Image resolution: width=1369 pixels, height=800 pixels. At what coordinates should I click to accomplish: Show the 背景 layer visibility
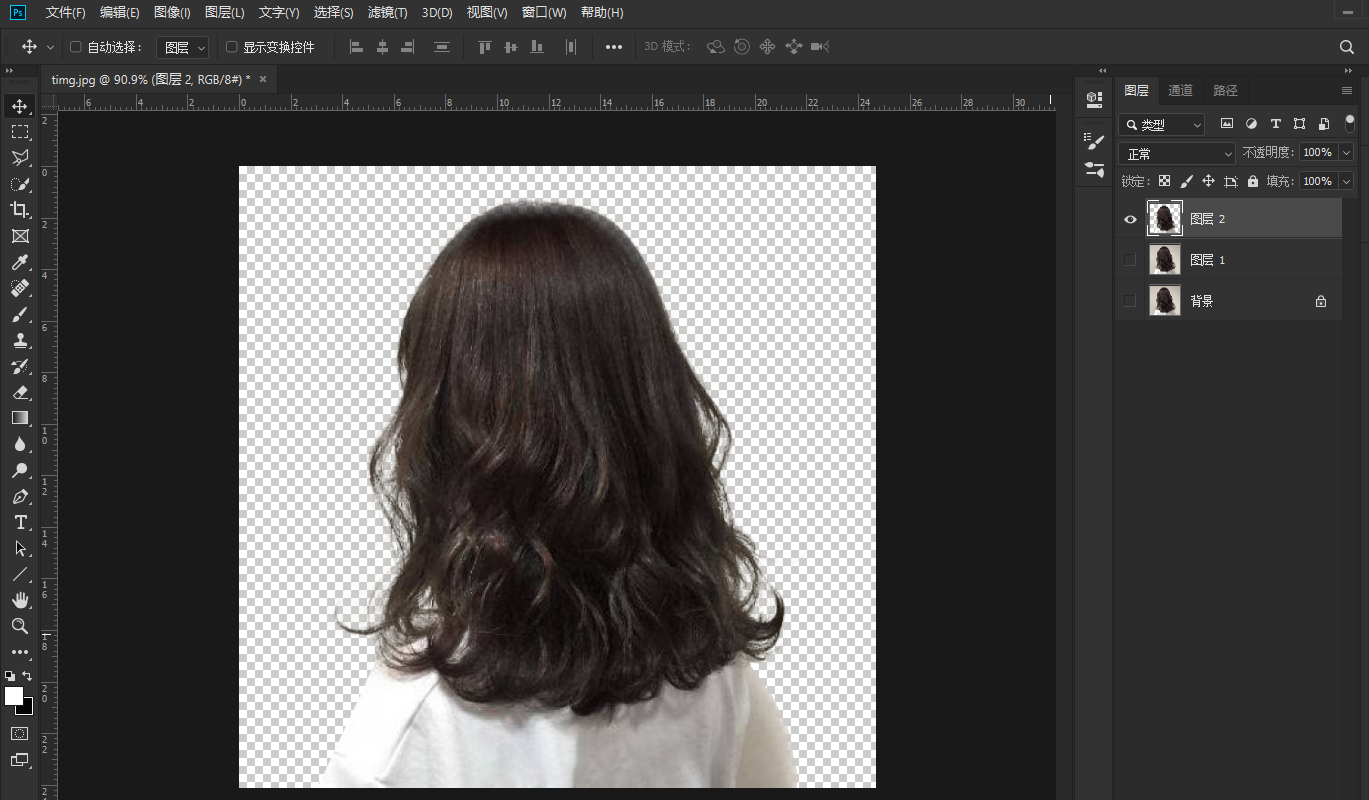tap(1130, 301)
